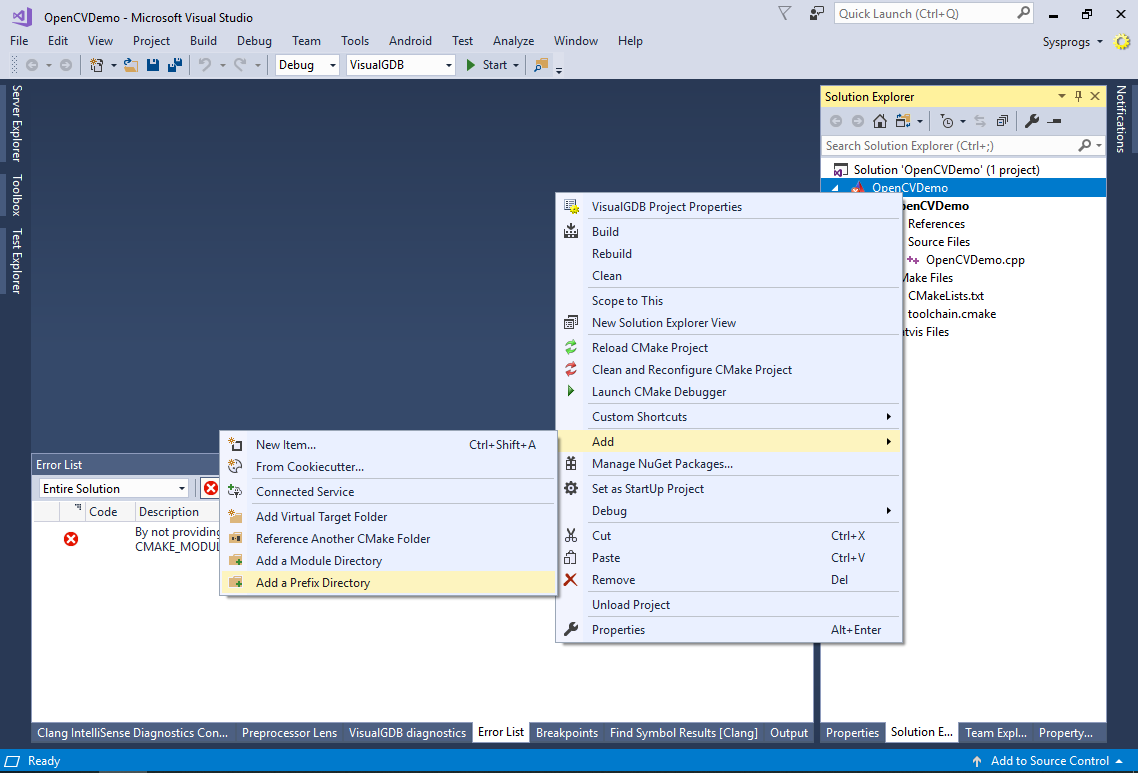Click Add to Source Control

[x=1047, y=761]
